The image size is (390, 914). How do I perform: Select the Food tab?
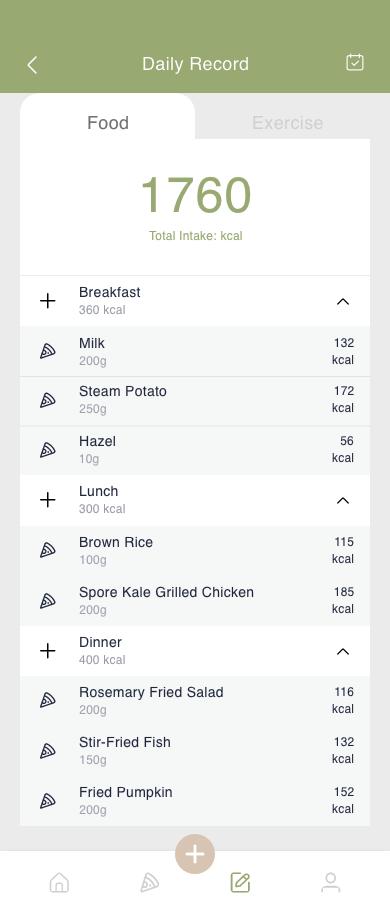click(x=108, y=122)
